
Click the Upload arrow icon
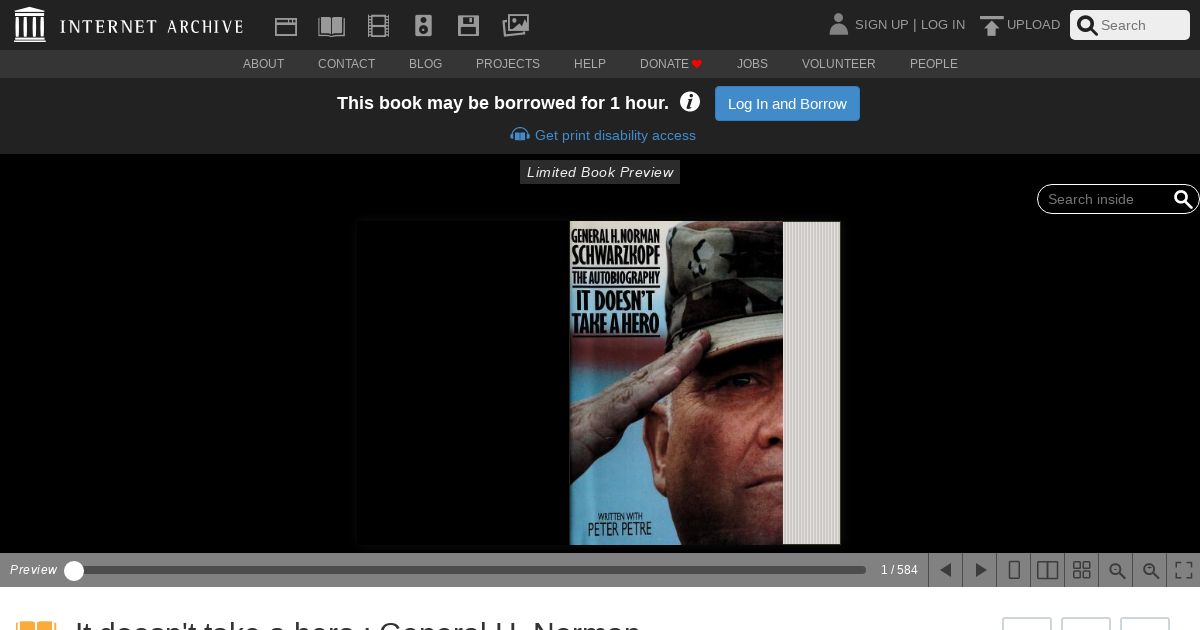pos(991,26)
